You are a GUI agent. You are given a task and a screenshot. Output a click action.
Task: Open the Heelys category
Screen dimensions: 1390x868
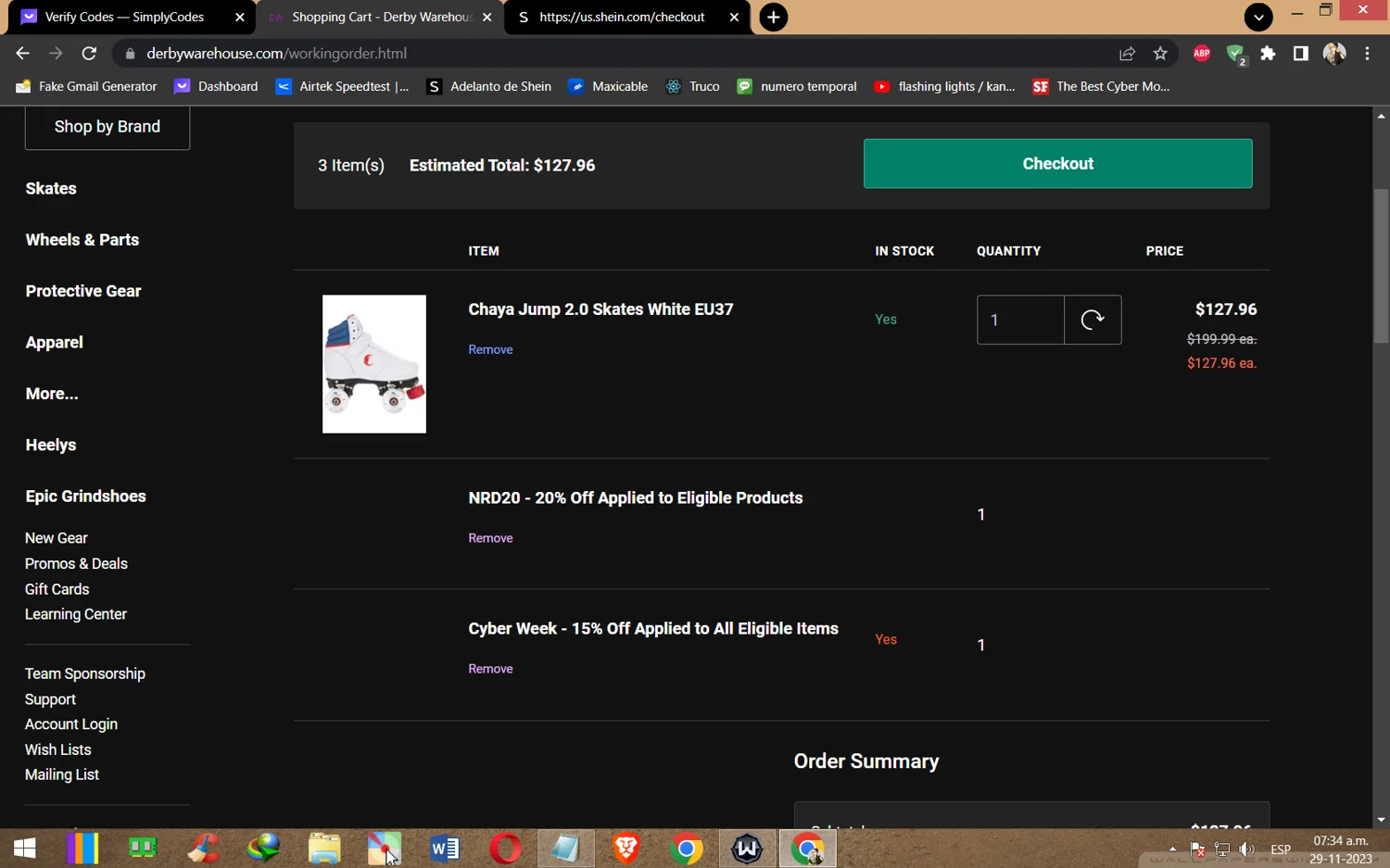(x=51, y=446)
